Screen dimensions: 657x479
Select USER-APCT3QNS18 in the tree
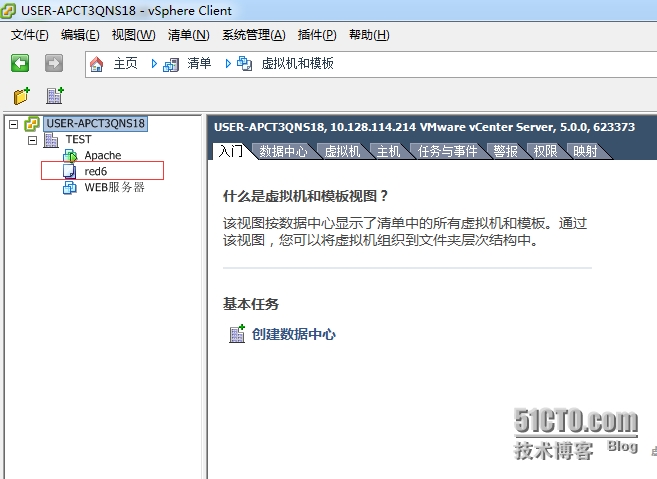96,124
